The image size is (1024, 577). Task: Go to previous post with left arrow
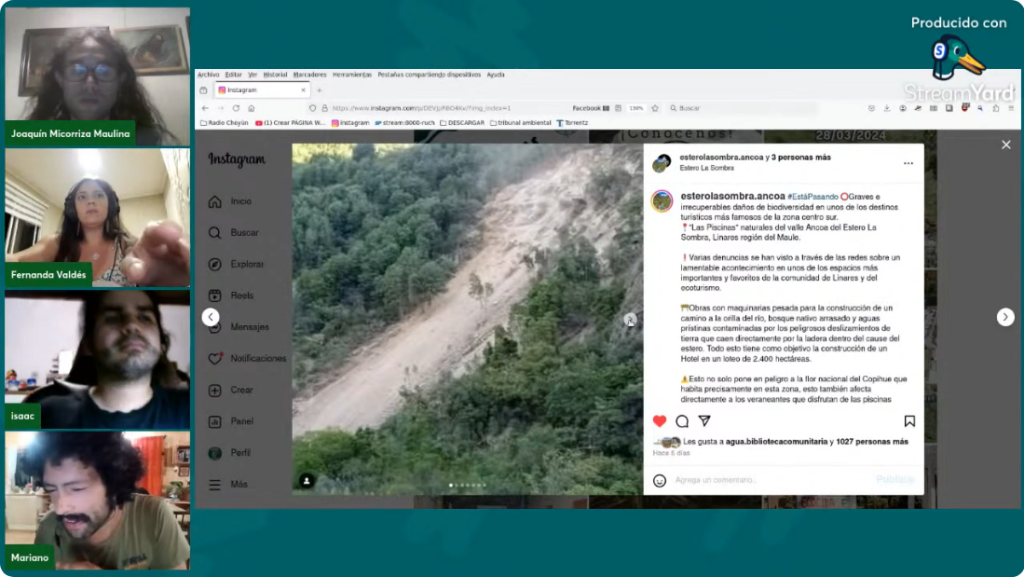click(x=210, y=317)
